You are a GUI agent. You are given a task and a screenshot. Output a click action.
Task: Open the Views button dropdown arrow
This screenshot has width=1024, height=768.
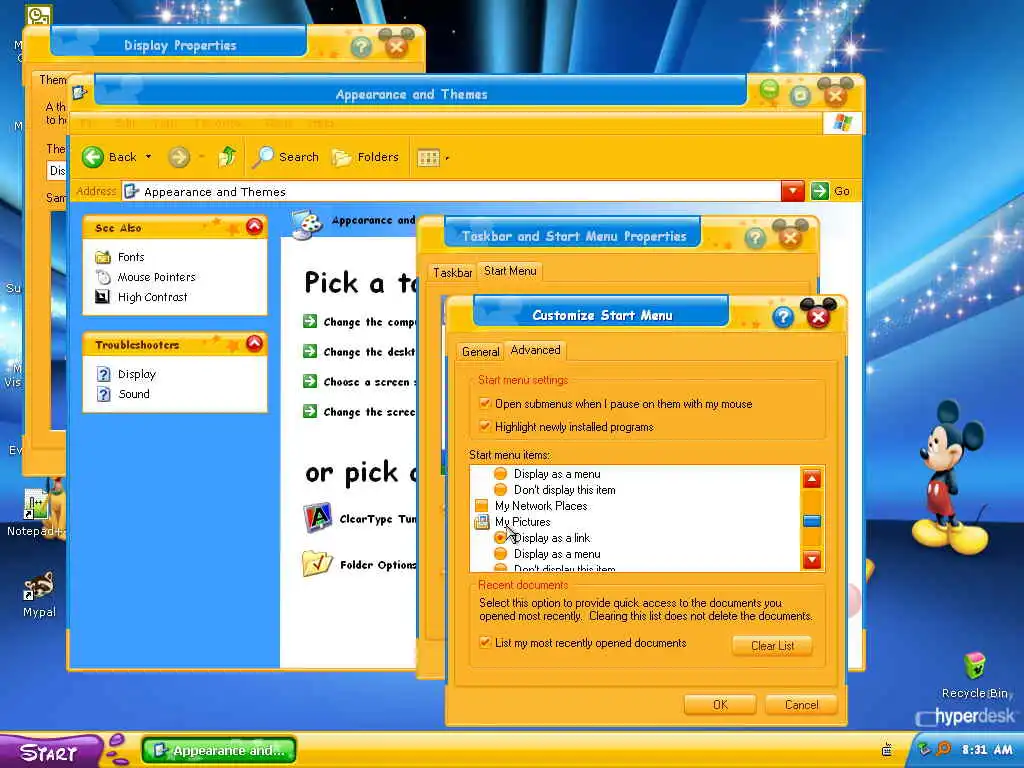tap(447, 158)
